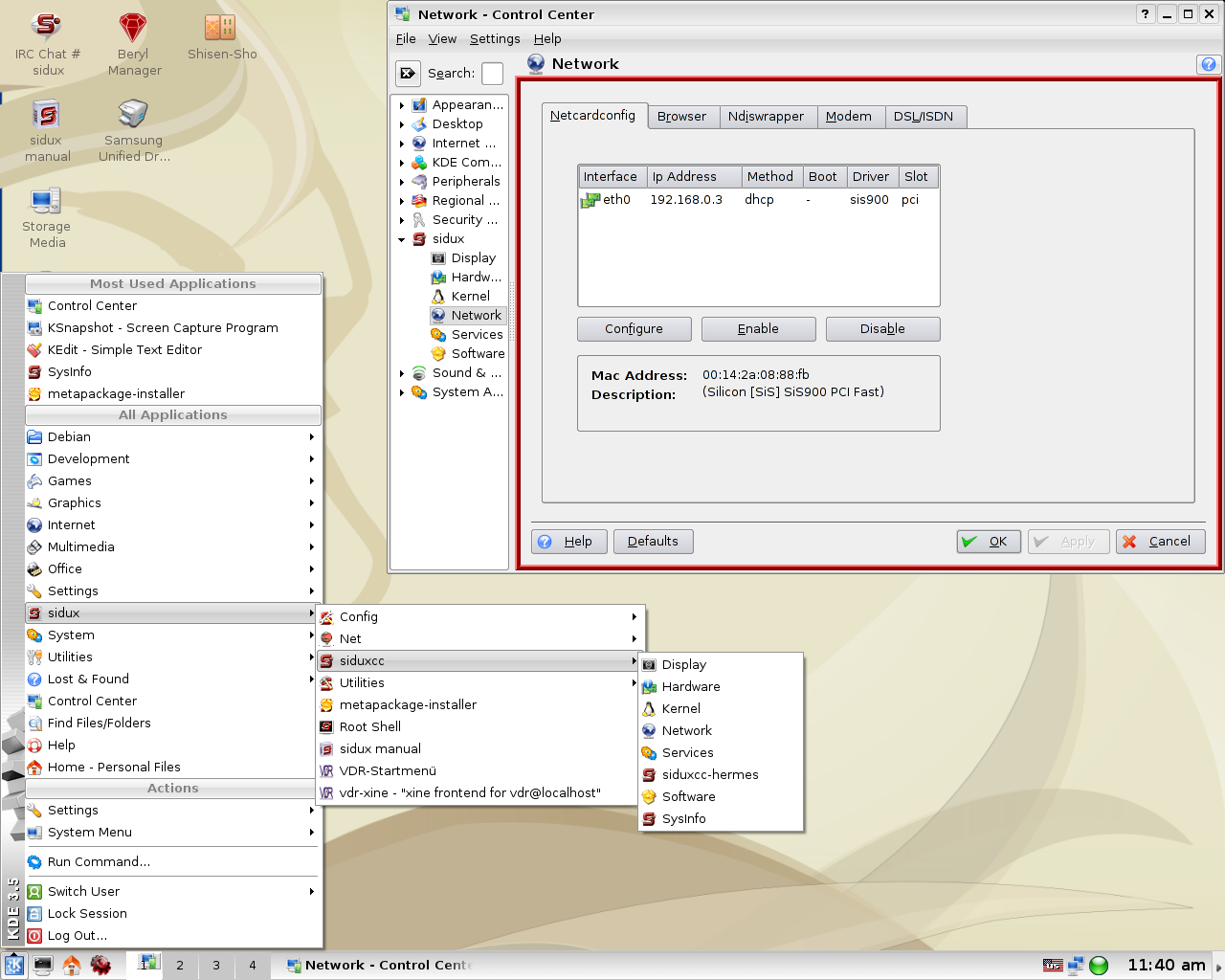Expand the Sound tree category
This screenshot has width=1225, height=980.
point(402,373)
